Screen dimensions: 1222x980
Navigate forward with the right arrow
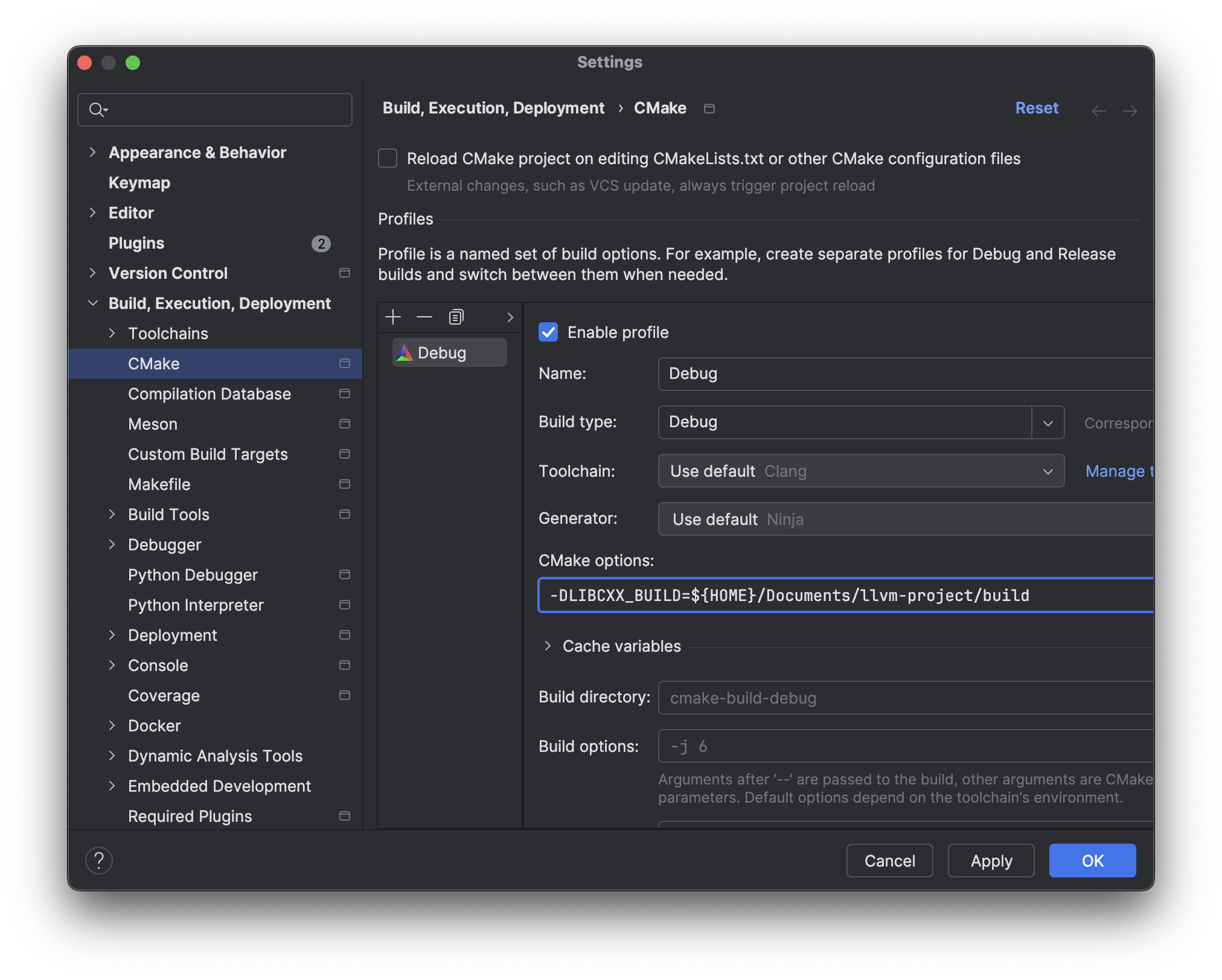1130,110
